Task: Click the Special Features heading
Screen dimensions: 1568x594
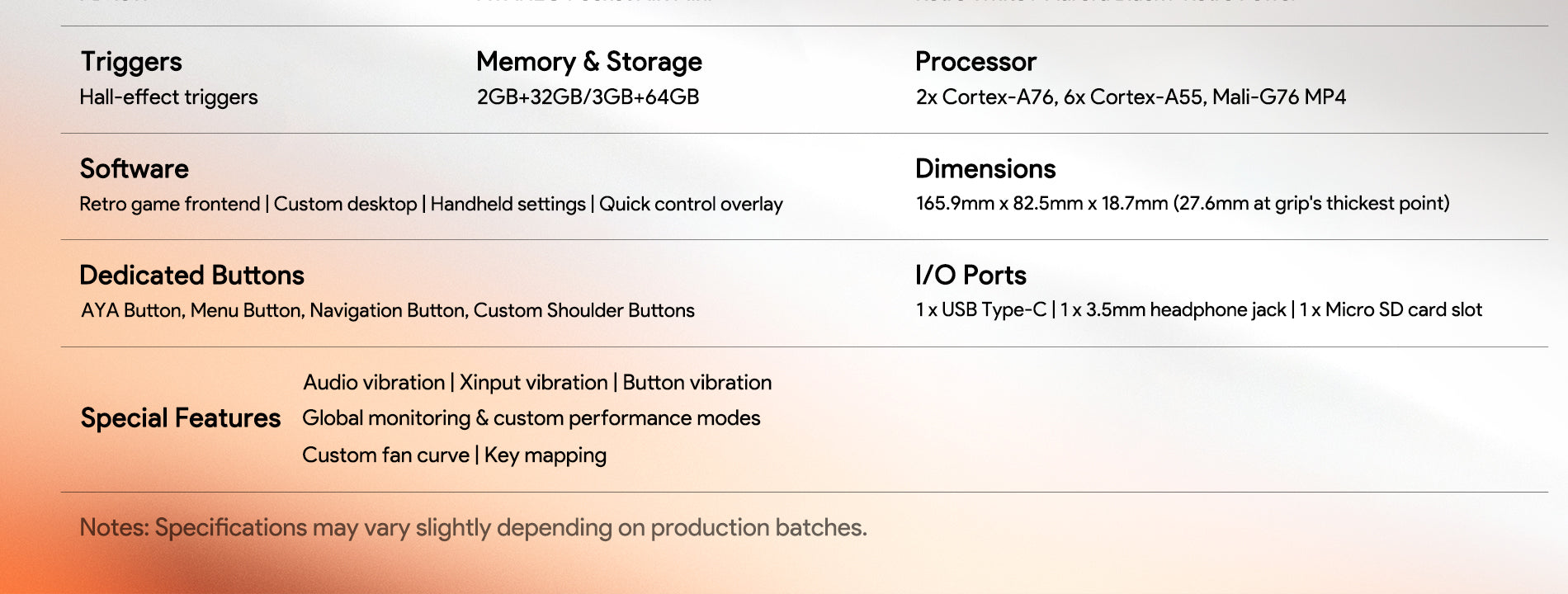Action: click(181, 418)
